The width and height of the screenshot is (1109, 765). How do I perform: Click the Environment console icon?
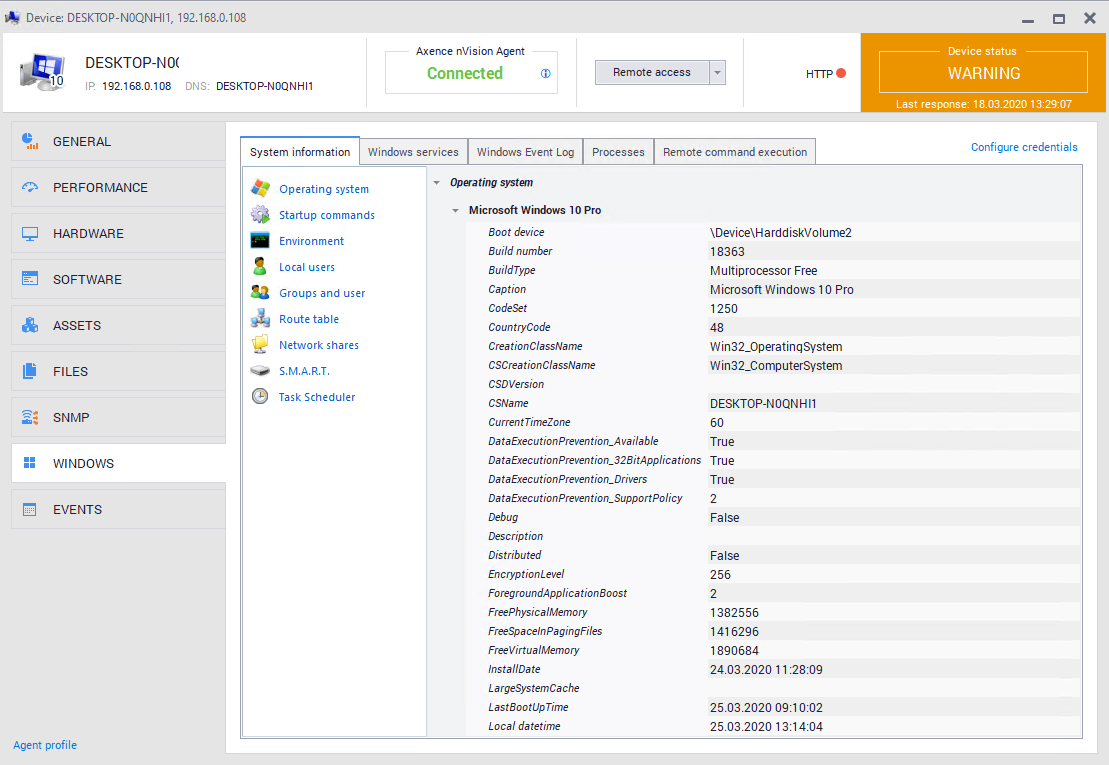pyautogui.click(x=260, y=240)
